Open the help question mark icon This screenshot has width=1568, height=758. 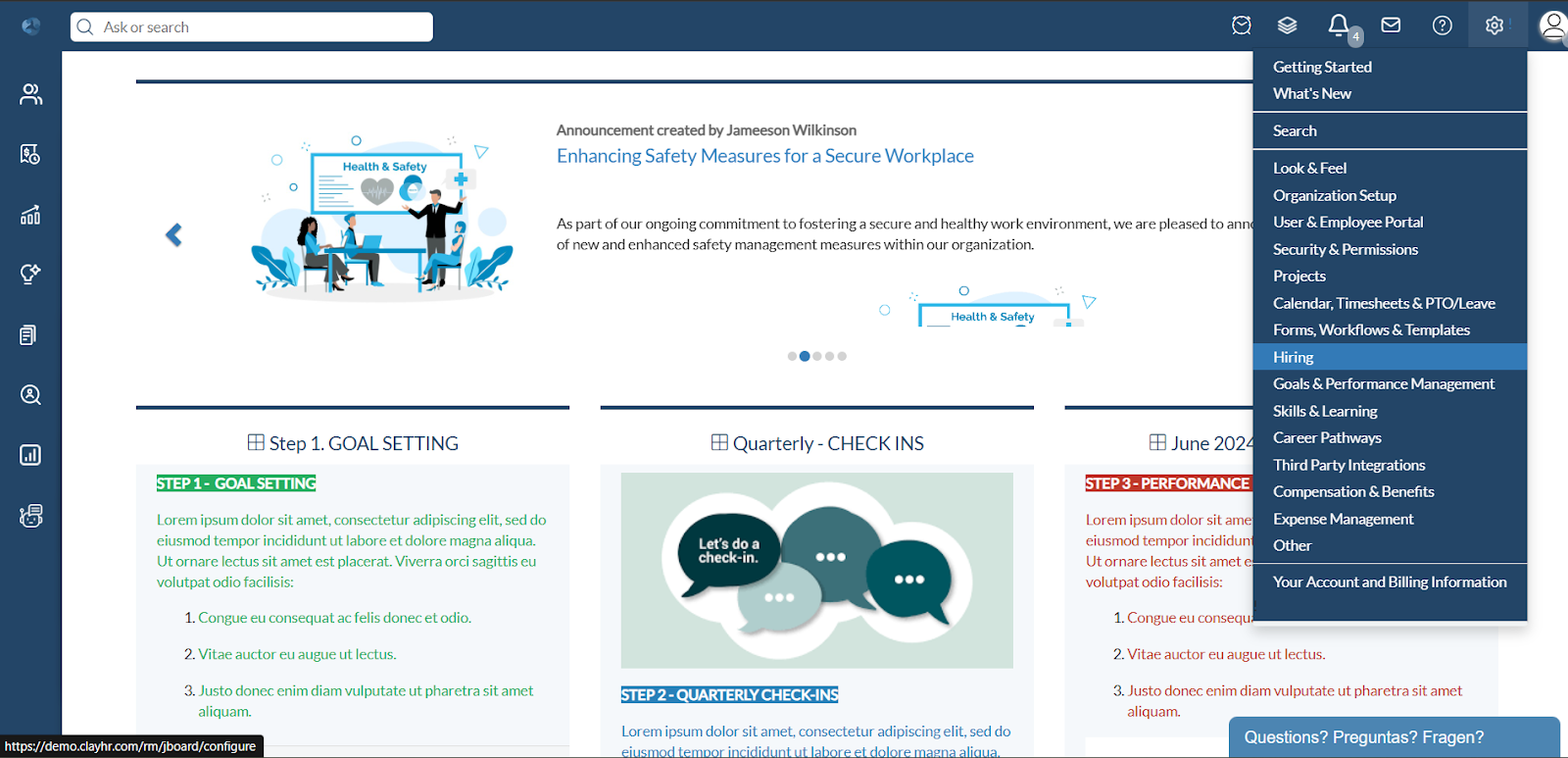tap(1443, 25)
